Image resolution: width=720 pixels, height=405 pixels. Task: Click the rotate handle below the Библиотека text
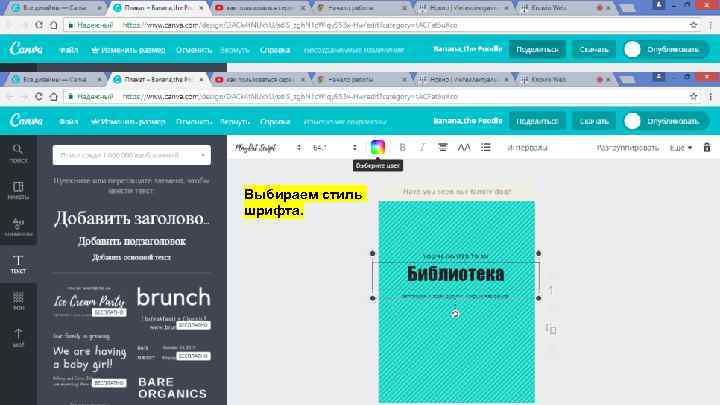[x=455, y=314]
